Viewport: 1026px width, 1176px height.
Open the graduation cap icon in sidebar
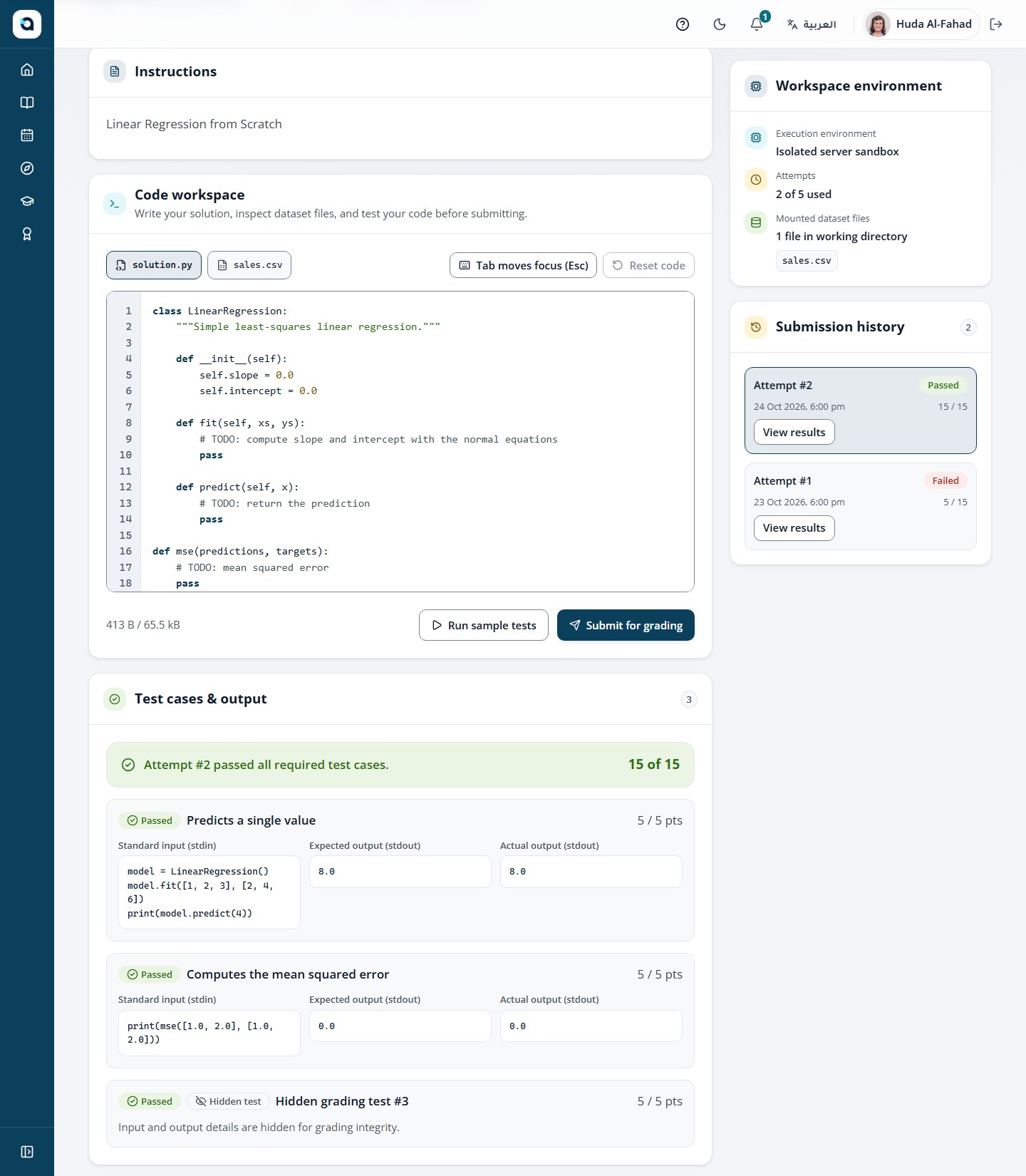[27, 201]
